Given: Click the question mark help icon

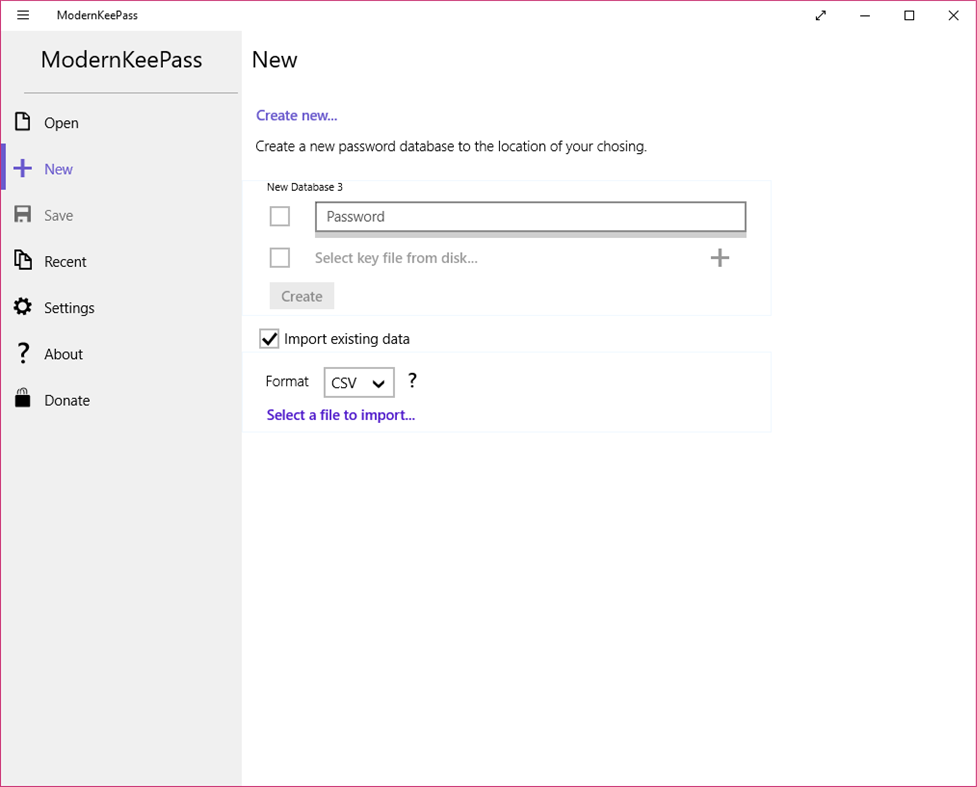Looking at the screenshot, I should (x=411, y=380).
